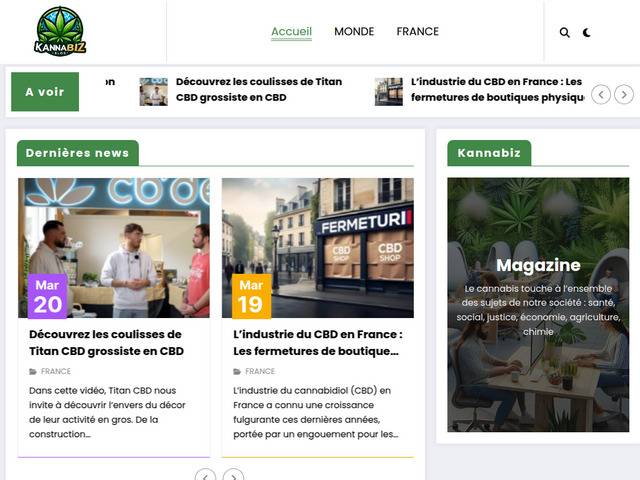Click the CBD industry ticker thumbnail
The width and height of the screenshot is (640, 480).
coord(389,92)
